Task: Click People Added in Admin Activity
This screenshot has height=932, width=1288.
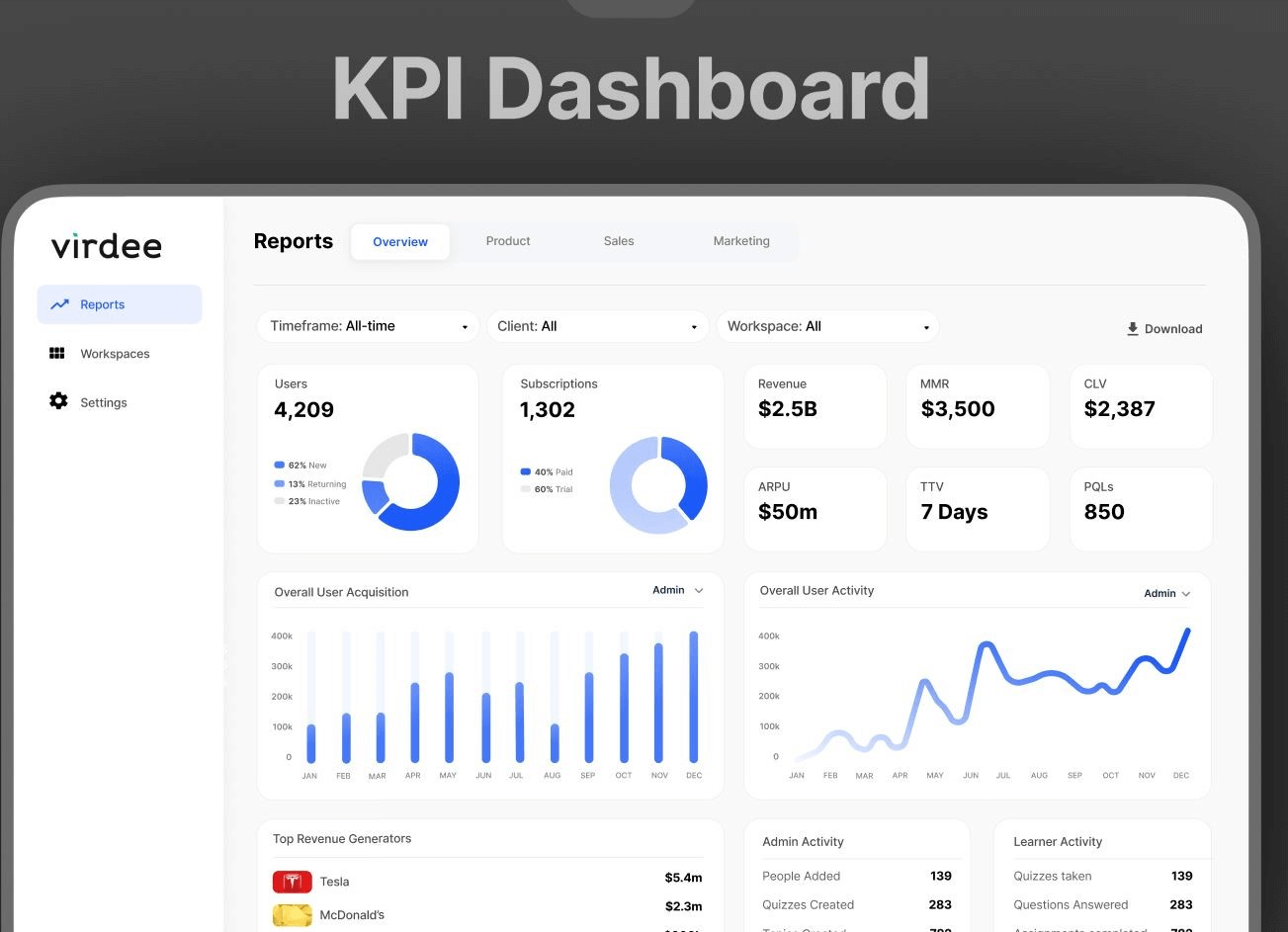Action: 801,876
